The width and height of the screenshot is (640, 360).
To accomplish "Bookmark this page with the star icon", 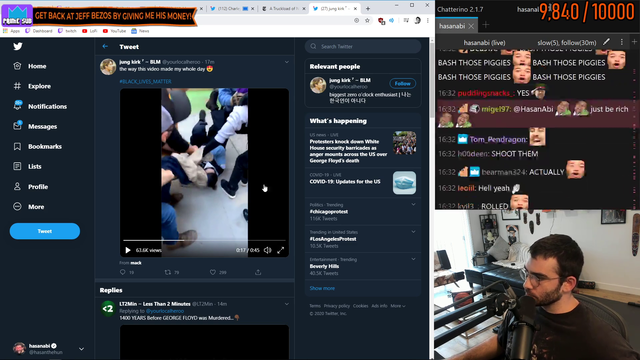I will click(367, 20).
